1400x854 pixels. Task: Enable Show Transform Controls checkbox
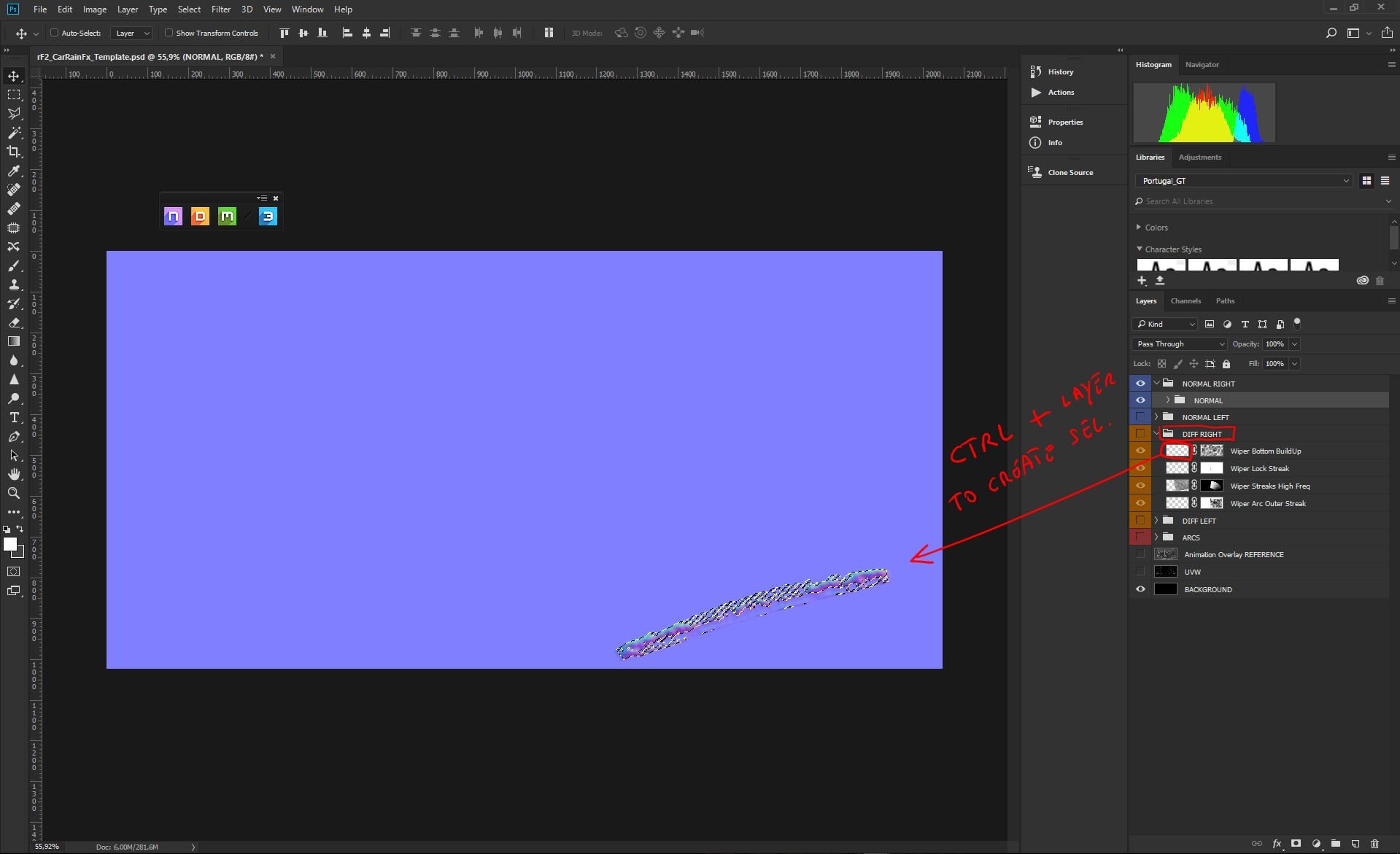[169, 33]
